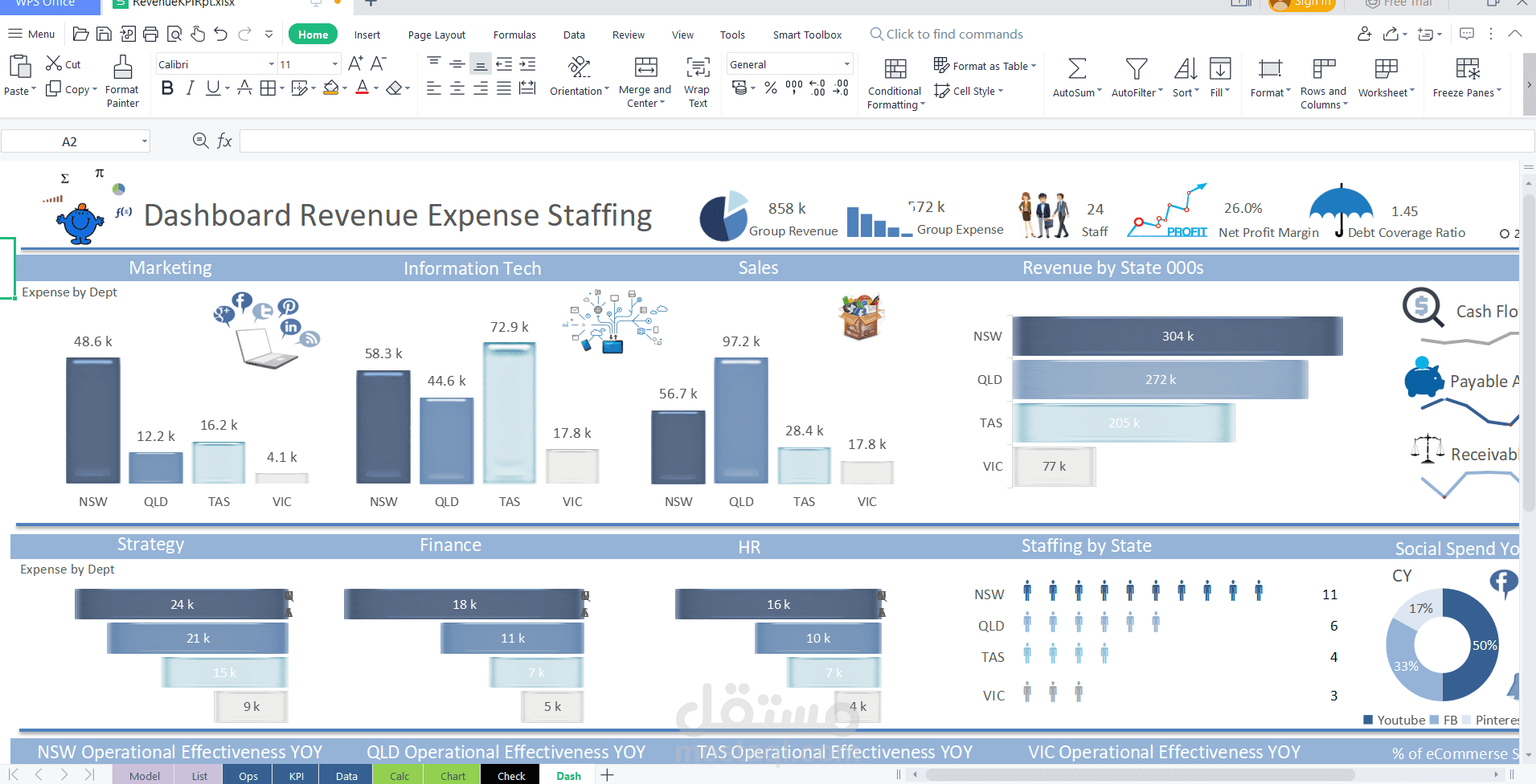Open the font size 11 dropdown

point(334,64)
